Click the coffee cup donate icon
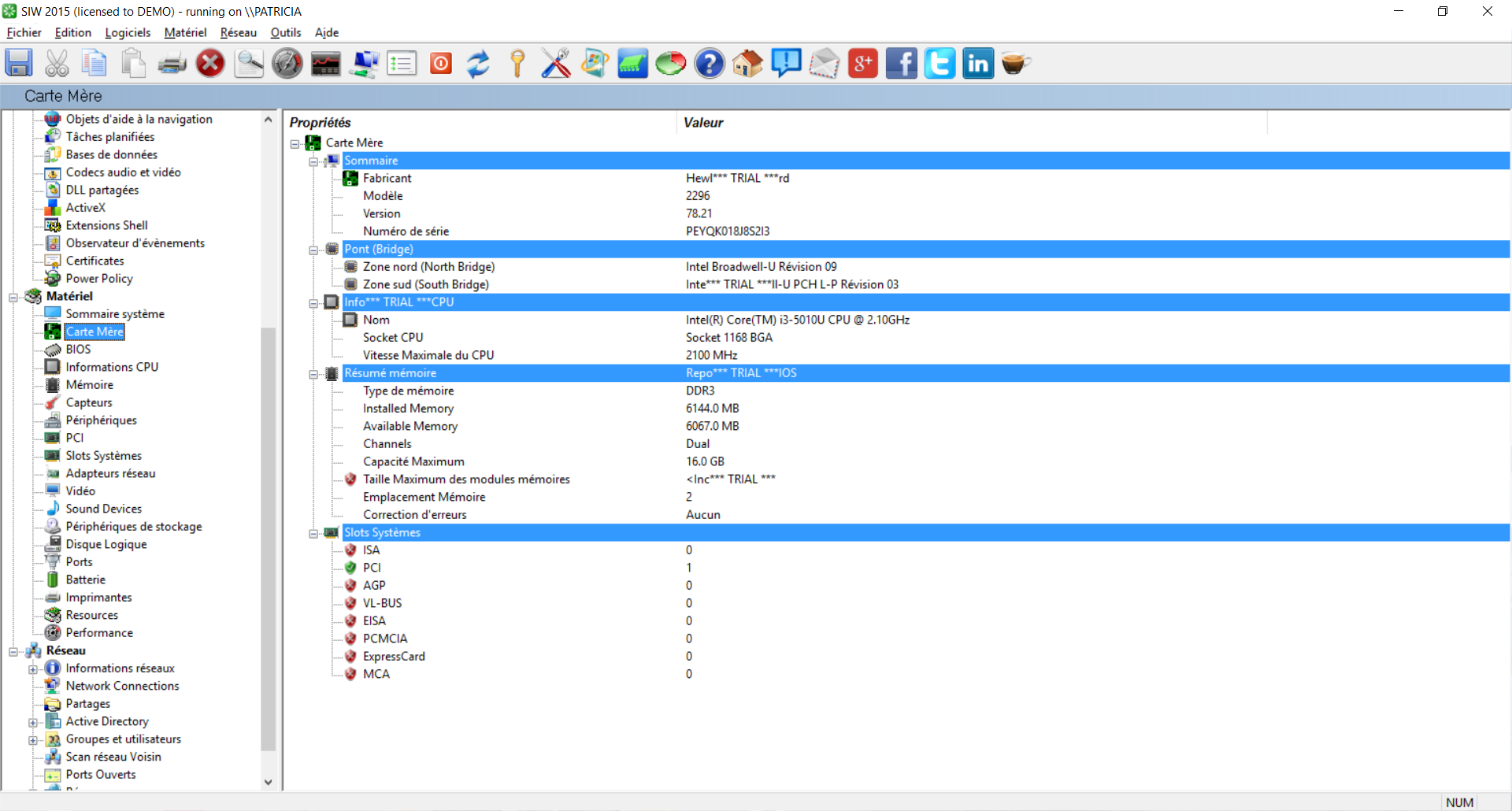Image resolution: width=1512 pixels, height=811 pixels. click(x=1017, y=63)
